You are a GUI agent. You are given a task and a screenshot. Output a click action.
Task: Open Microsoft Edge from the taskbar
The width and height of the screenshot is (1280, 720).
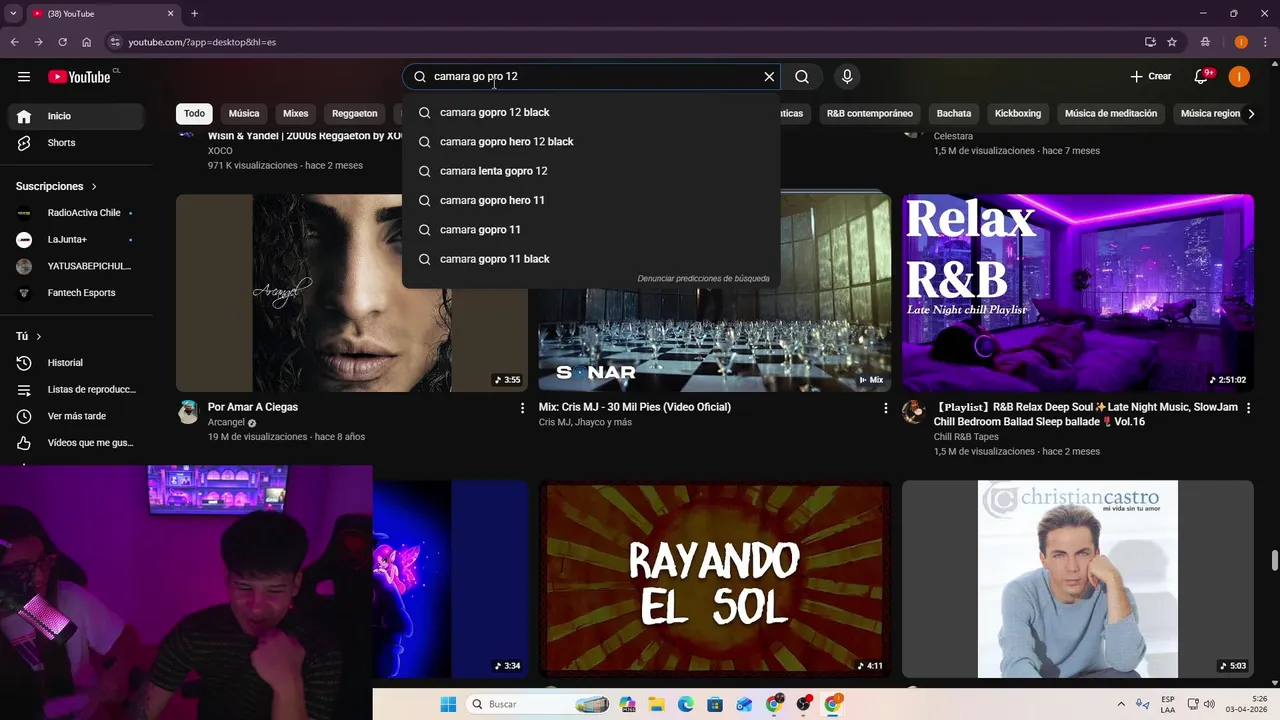click(x=686, y=704)
